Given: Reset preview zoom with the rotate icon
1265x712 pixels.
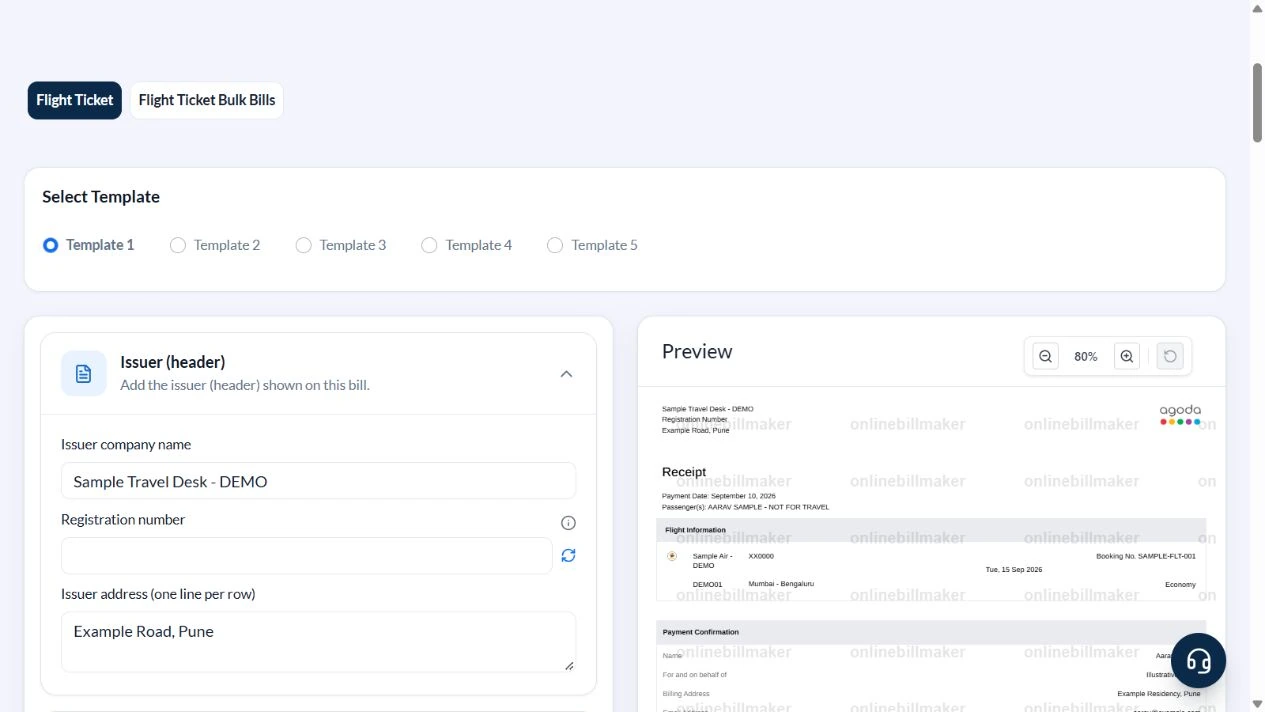Looking at the screenshot, I should pos(1170,356).
